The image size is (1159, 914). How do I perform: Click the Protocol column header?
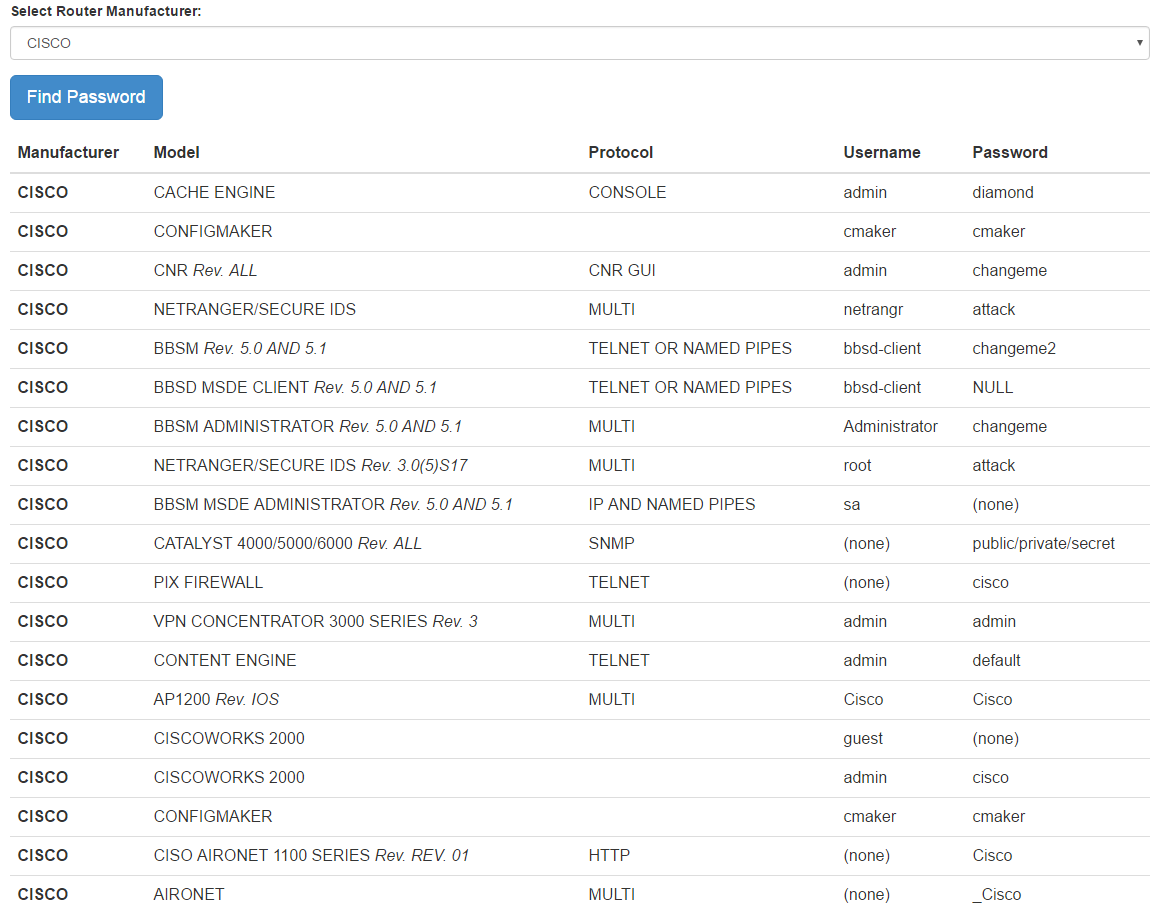[621, 152]
